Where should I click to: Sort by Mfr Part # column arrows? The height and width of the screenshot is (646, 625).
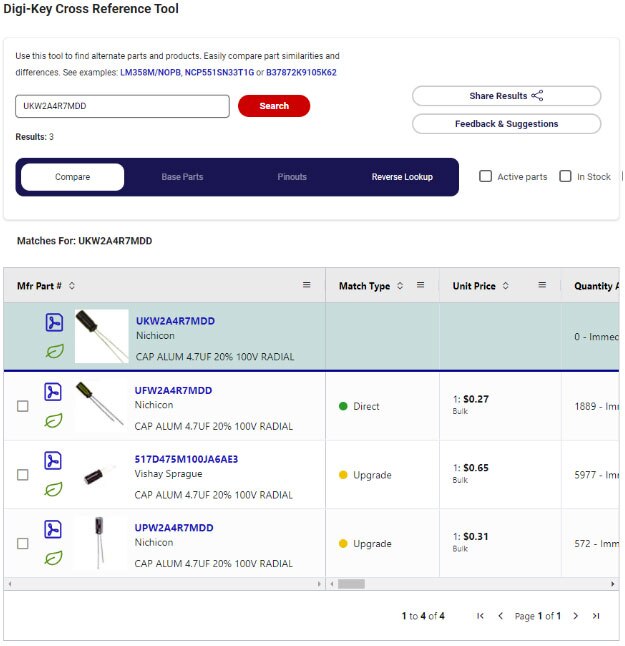(x=72, y=286)
